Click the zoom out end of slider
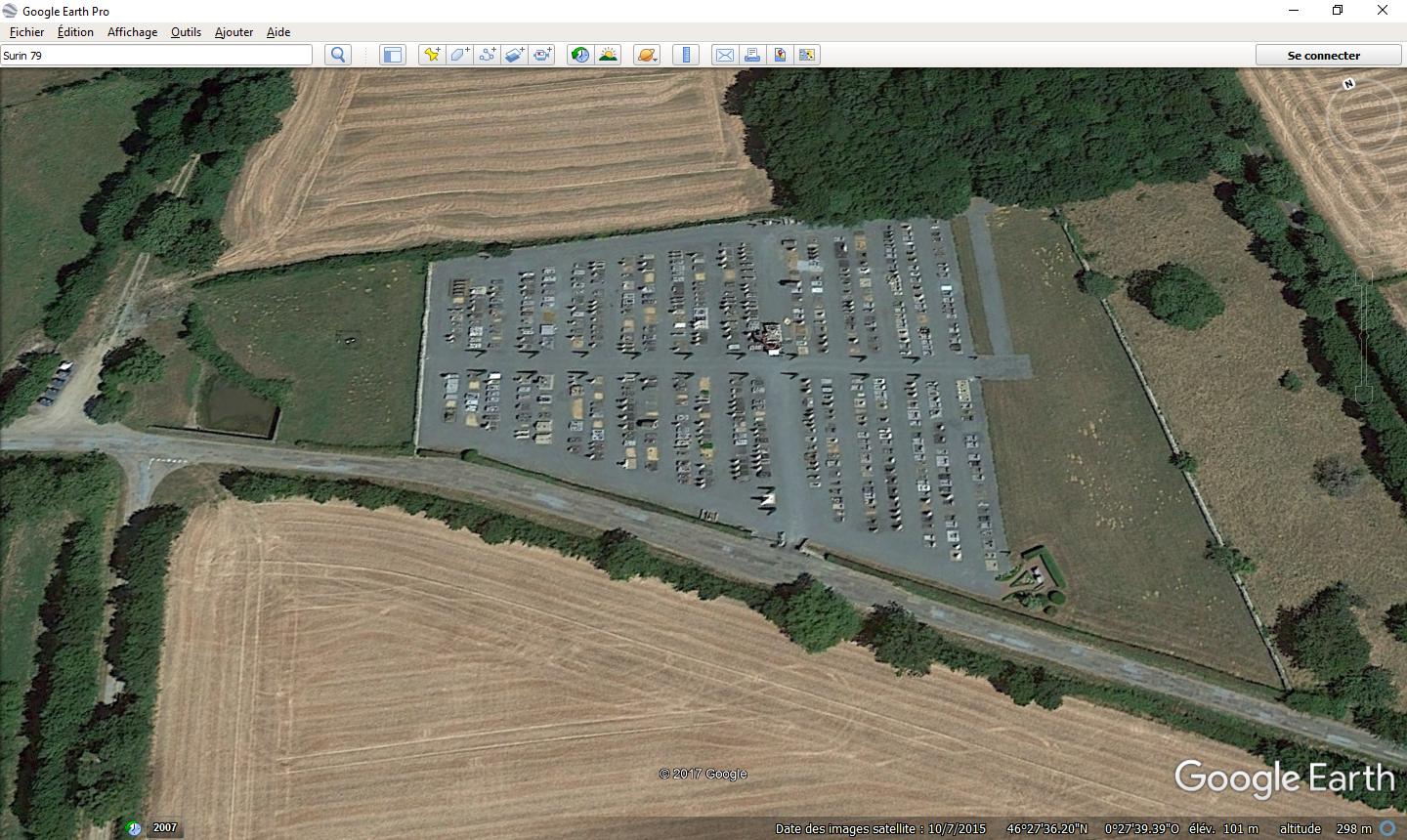1407x840 pixels. [1363, 395]
